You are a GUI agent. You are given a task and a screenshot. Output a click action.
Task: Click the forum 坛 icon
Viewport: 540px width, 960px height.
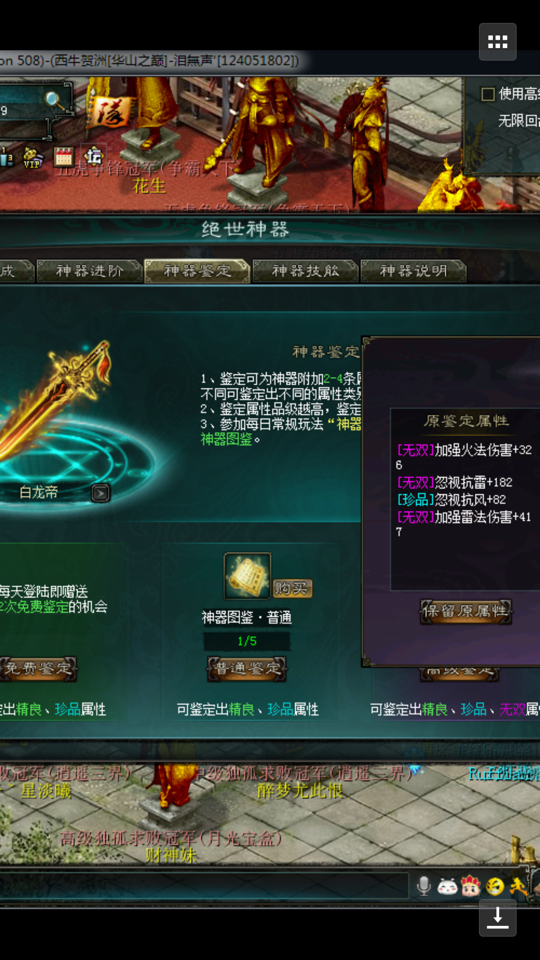[x=94, y=156]
